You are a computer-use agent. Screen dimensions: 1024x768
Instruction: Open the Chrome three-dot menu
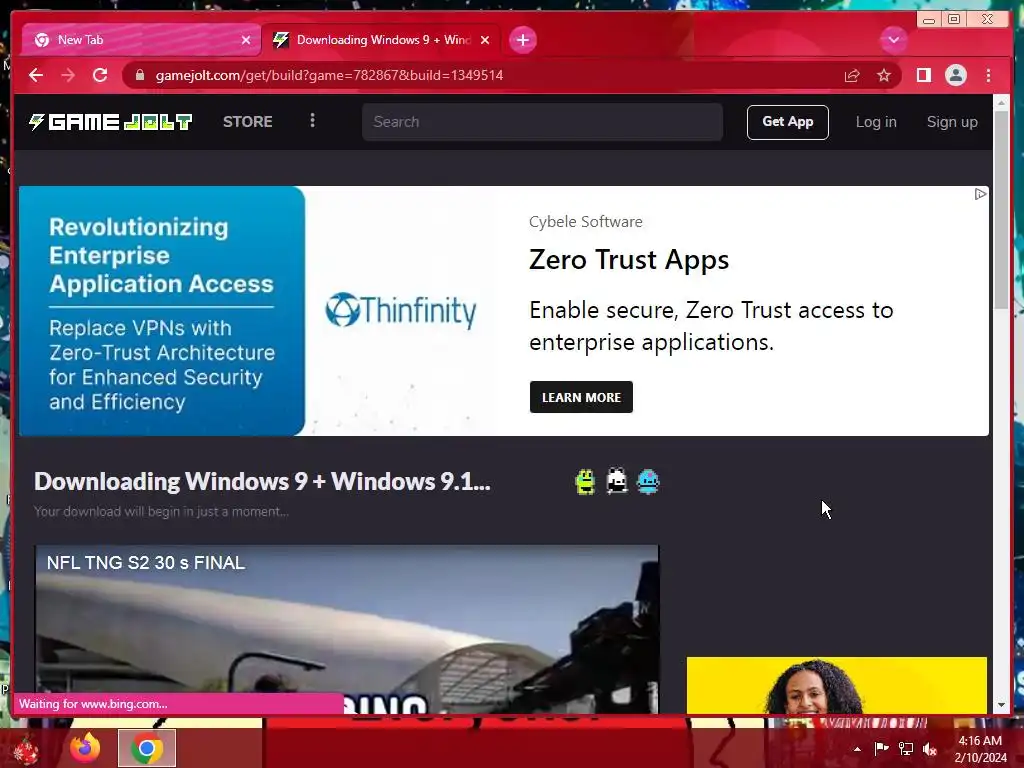click(988, 75)
